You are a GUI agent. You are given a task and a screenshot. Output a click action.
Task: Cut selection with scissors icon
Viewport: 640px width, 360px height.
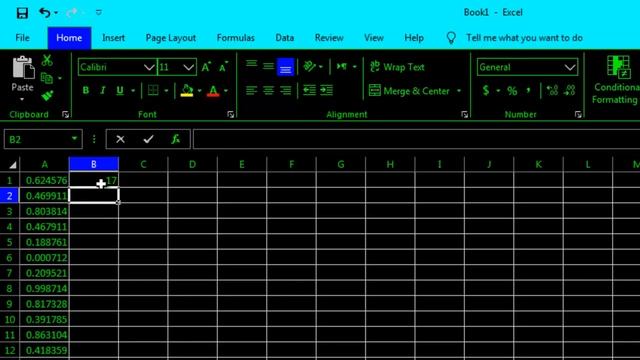[47, 60]
